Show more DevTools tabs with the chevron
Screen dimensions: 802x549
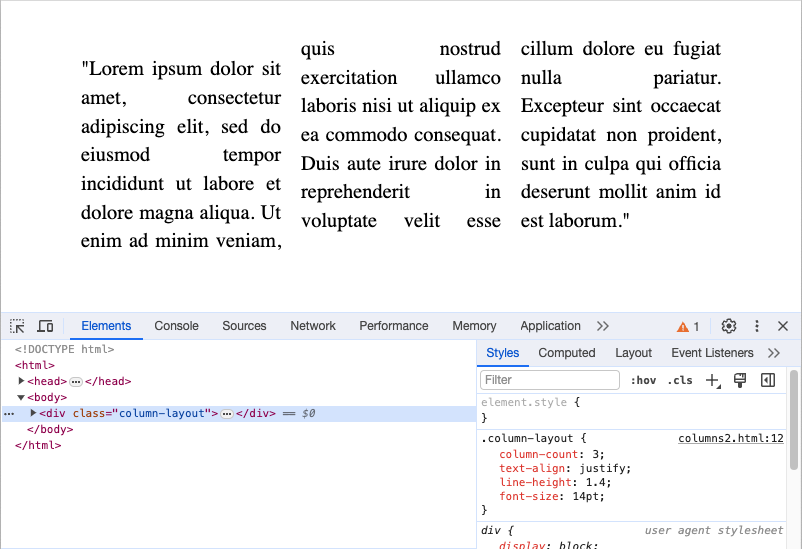603,326
